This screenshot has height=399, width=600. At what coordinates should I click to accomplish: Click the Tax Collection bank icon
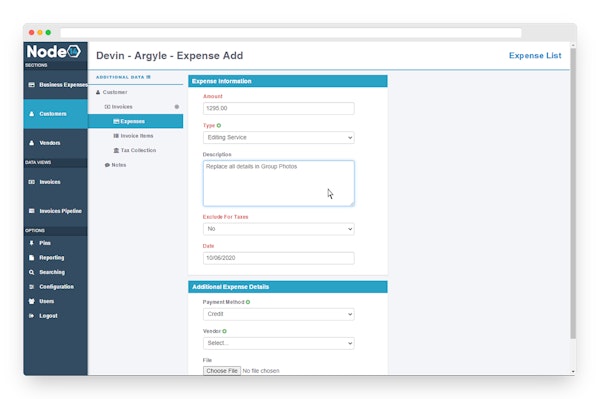coord(116,150)
